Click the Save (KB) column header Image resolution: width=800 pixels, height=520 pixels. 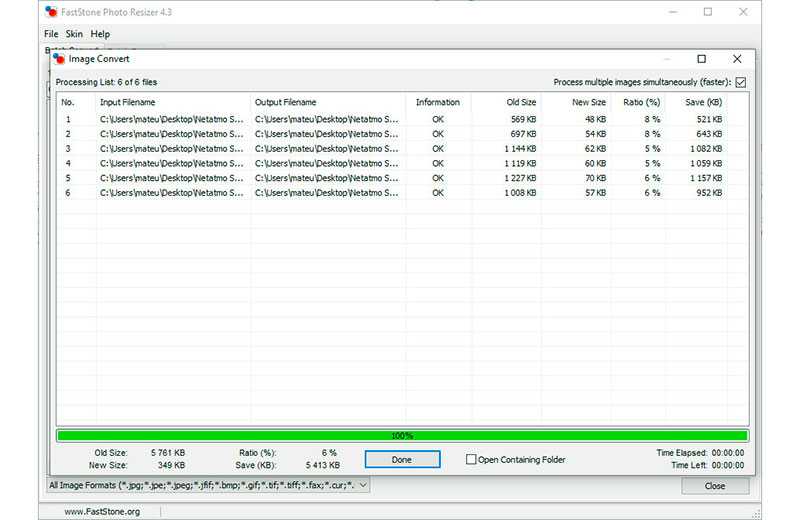click(704, 102)
